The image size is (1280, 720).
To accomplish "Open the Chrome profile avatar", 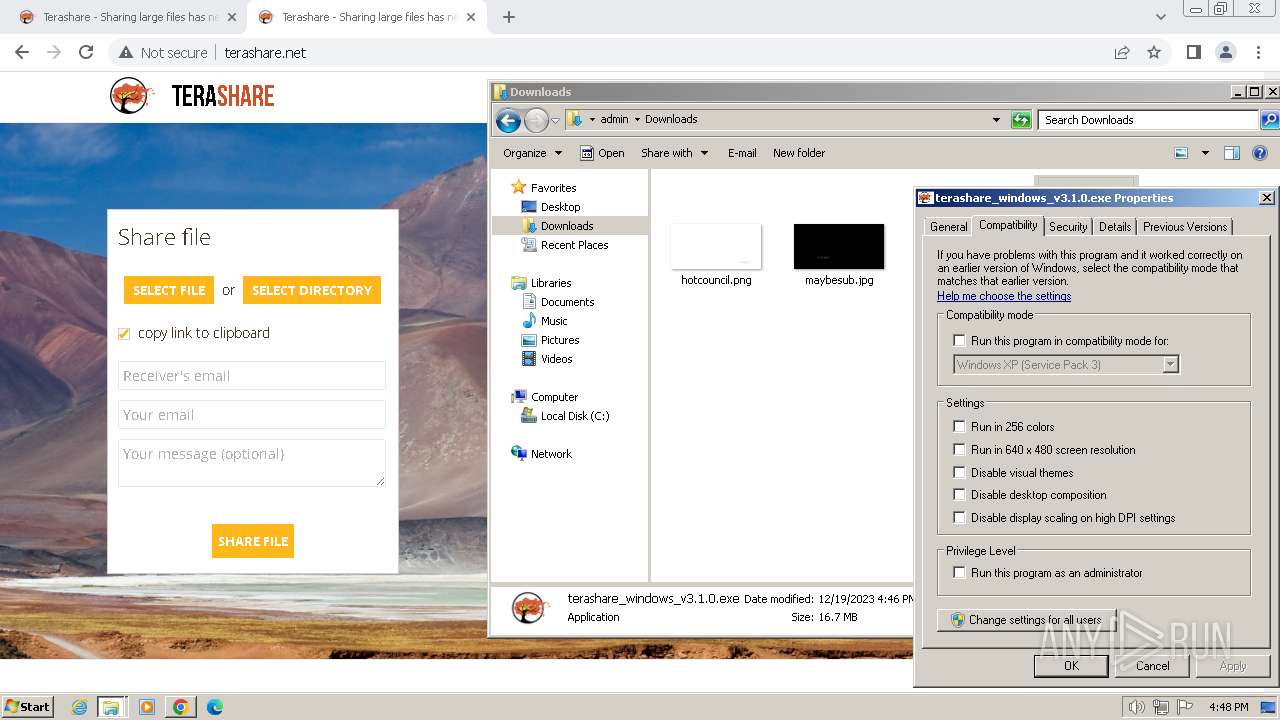I will 1225,52.
